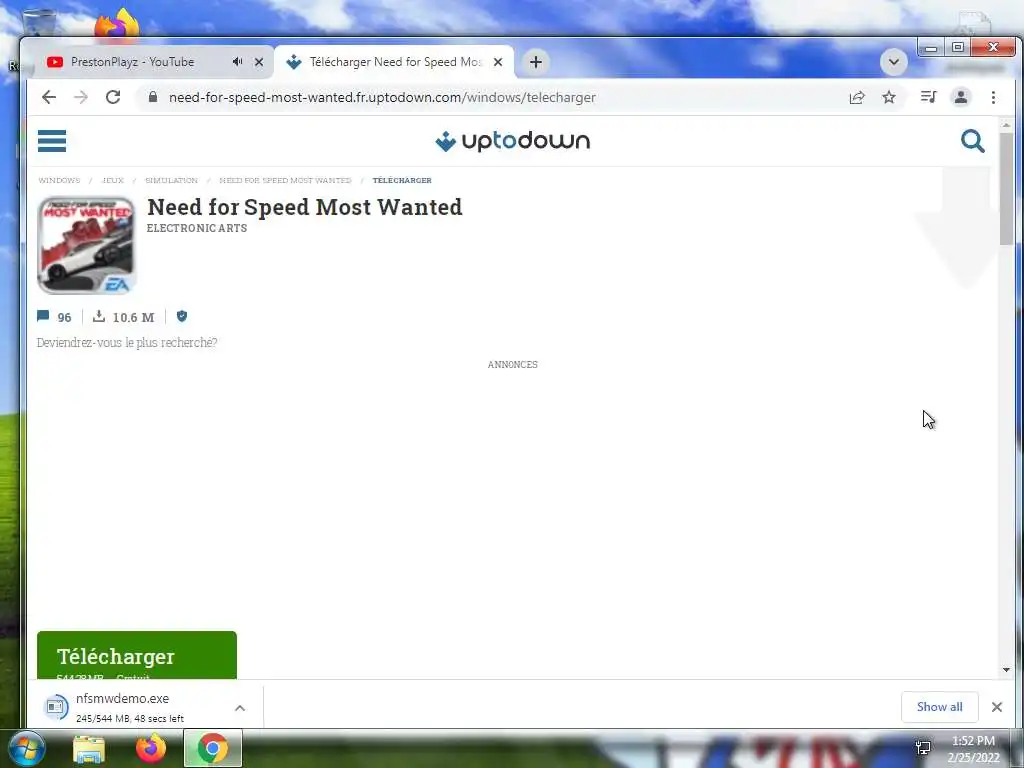Select the Télécharger Need for Speed tab

[x=394, y=62]
